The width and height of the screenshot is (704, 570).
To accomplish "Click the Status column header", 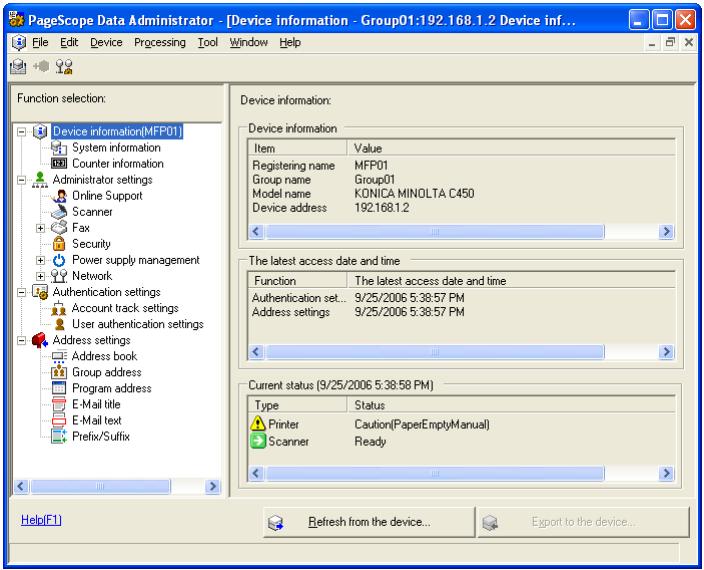I will [x=511, y=405].
